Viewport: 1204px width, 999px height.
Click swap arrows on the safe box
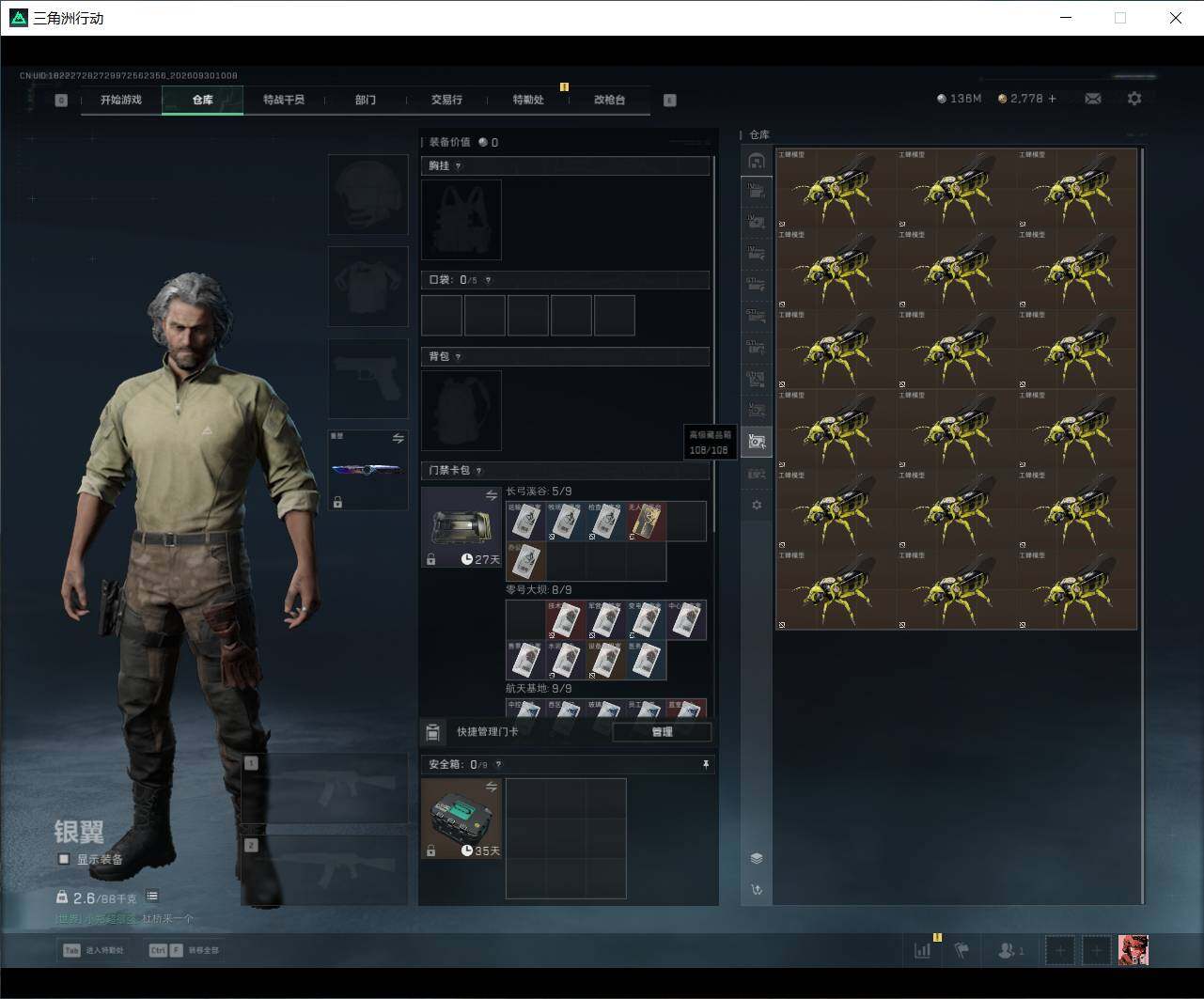pos(491,787)
